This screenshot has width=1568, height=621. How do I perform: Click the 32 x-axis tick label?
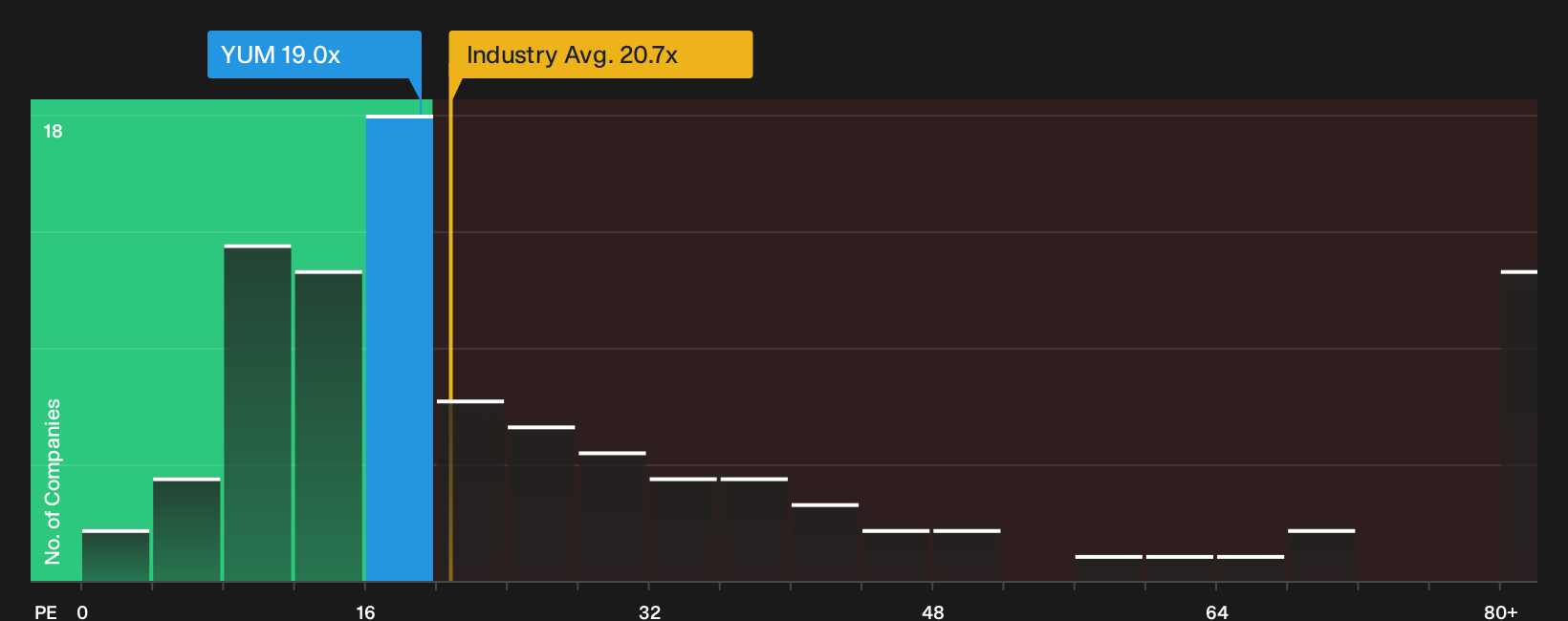[649, 611]
